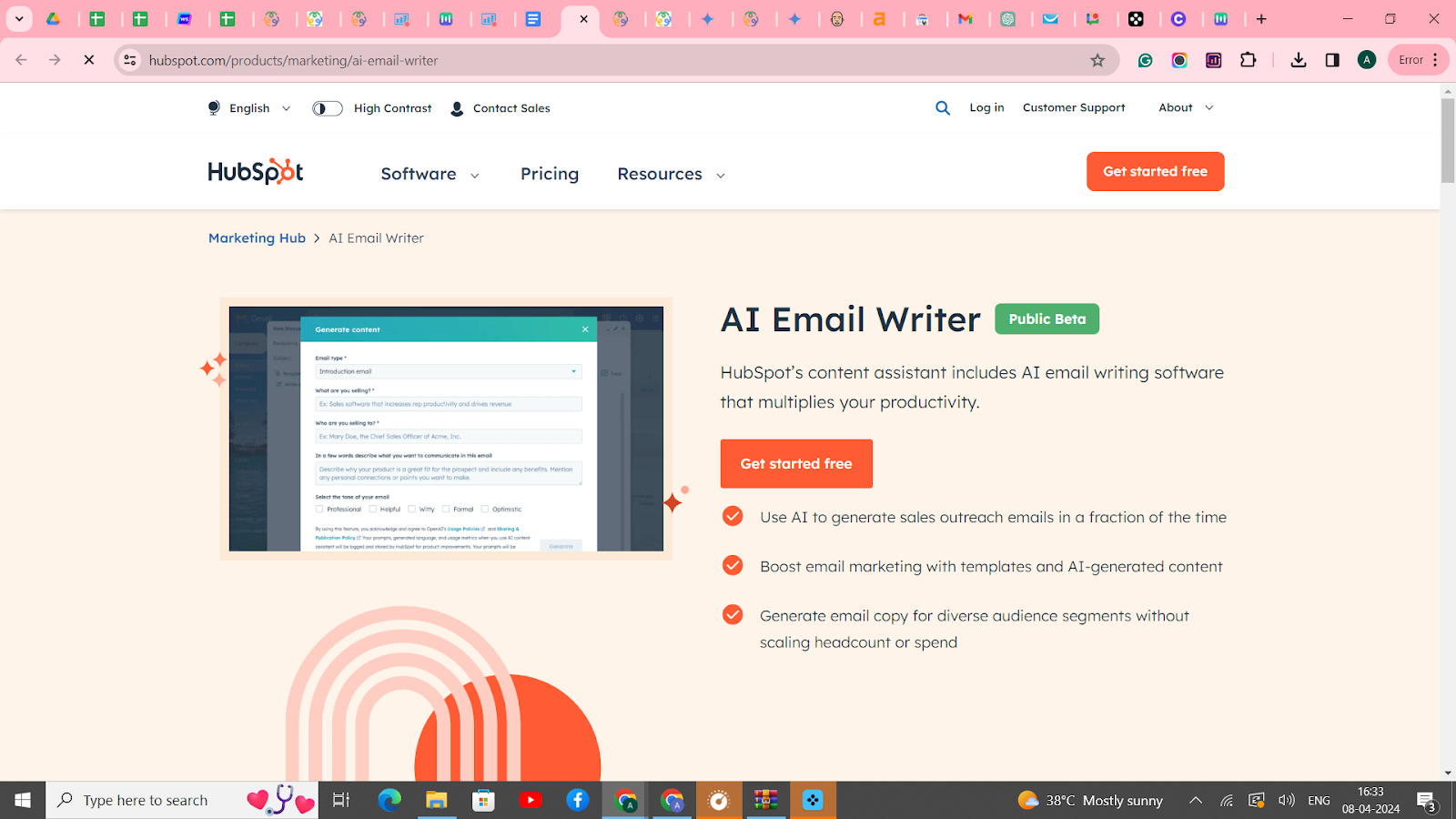Open the Windows Start menu
1456x819 pixels.
click(23, 800)
